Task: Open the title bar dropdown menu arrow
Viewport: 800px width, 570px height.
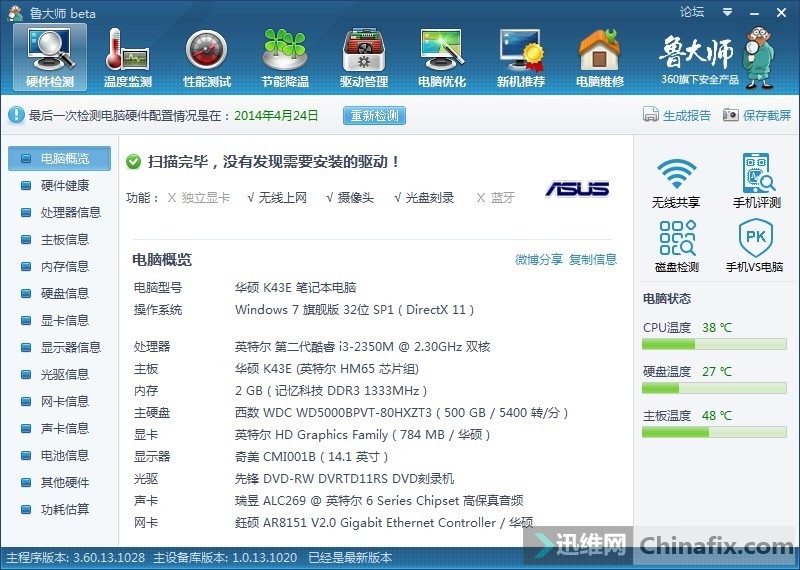Action: [728, 12]
